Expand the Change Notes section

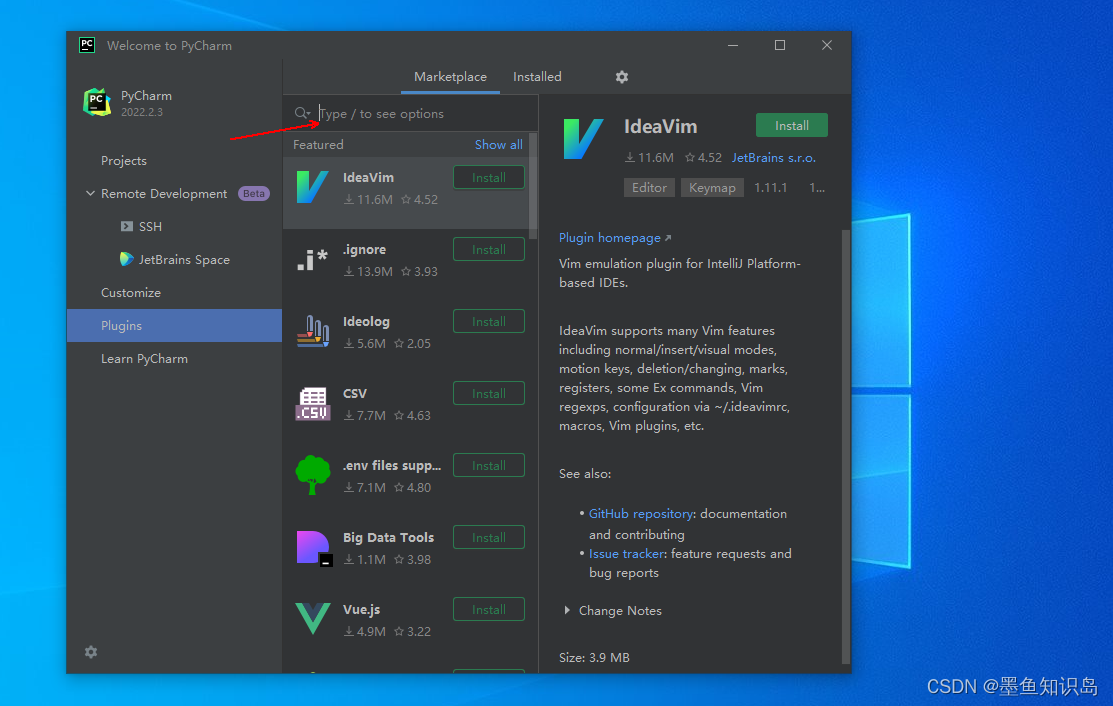566,610
